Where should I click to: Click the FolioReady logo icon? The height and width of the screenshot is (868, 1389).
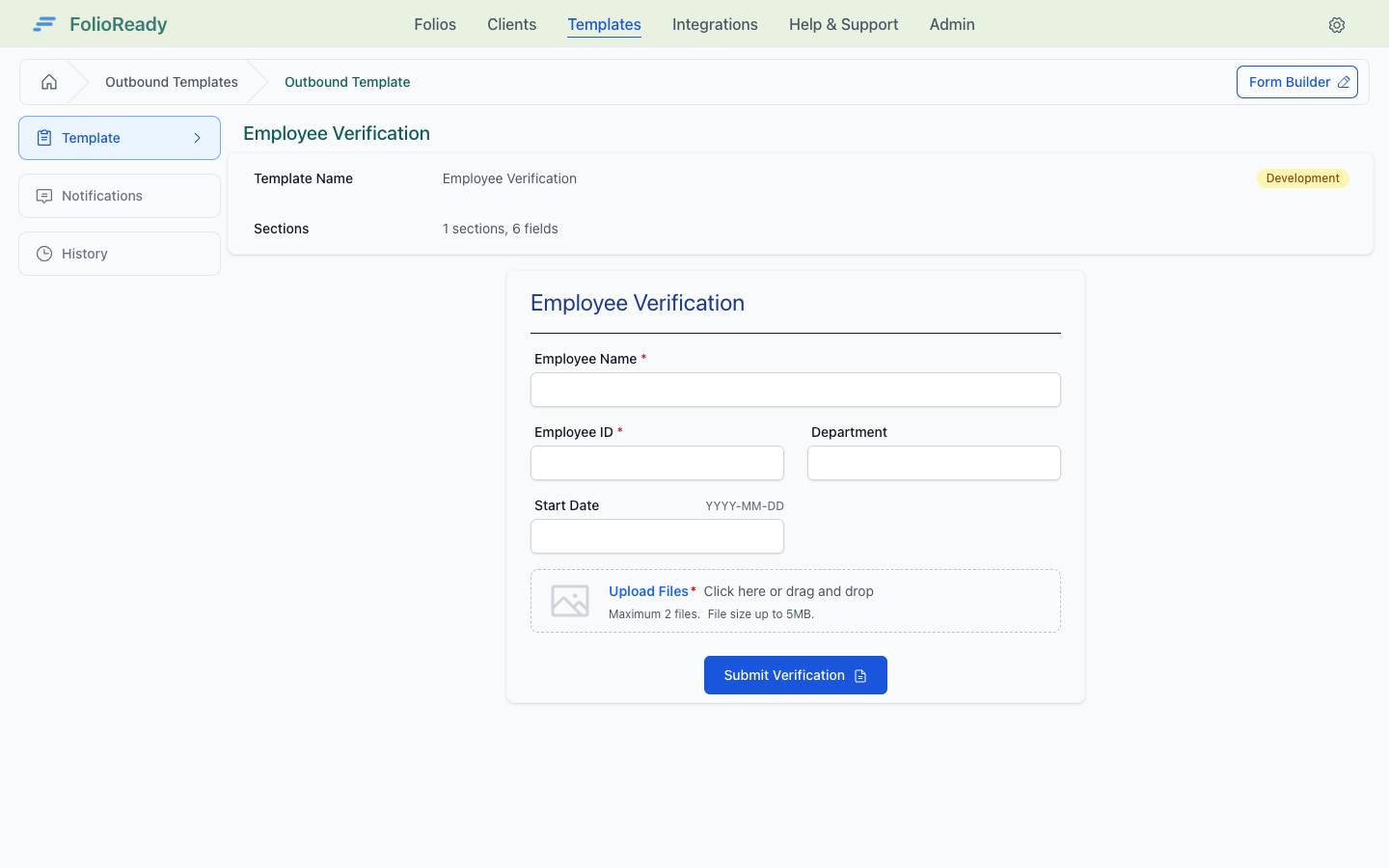[44, 24]
